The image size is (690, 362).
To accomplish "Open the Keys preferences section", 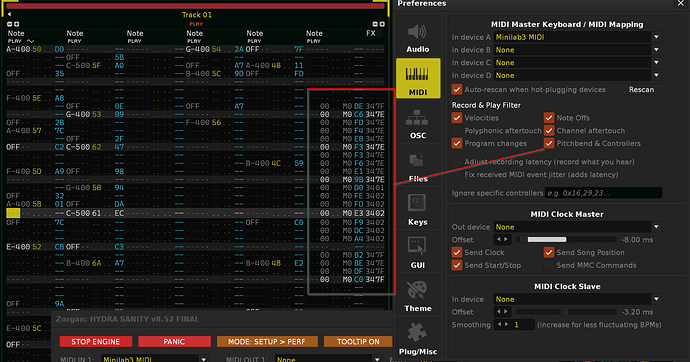I will (418, 208).
